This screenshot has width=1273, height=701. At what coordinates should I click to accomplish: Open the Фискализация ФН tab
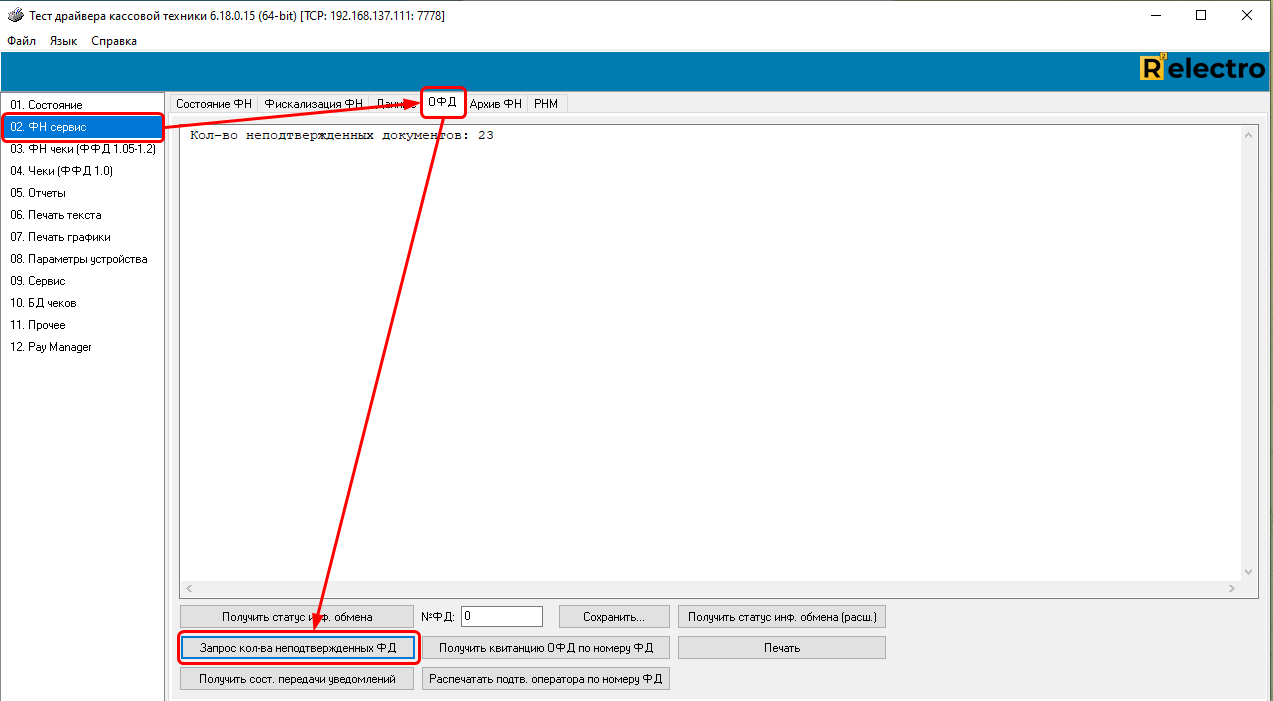tap(313, 104)
